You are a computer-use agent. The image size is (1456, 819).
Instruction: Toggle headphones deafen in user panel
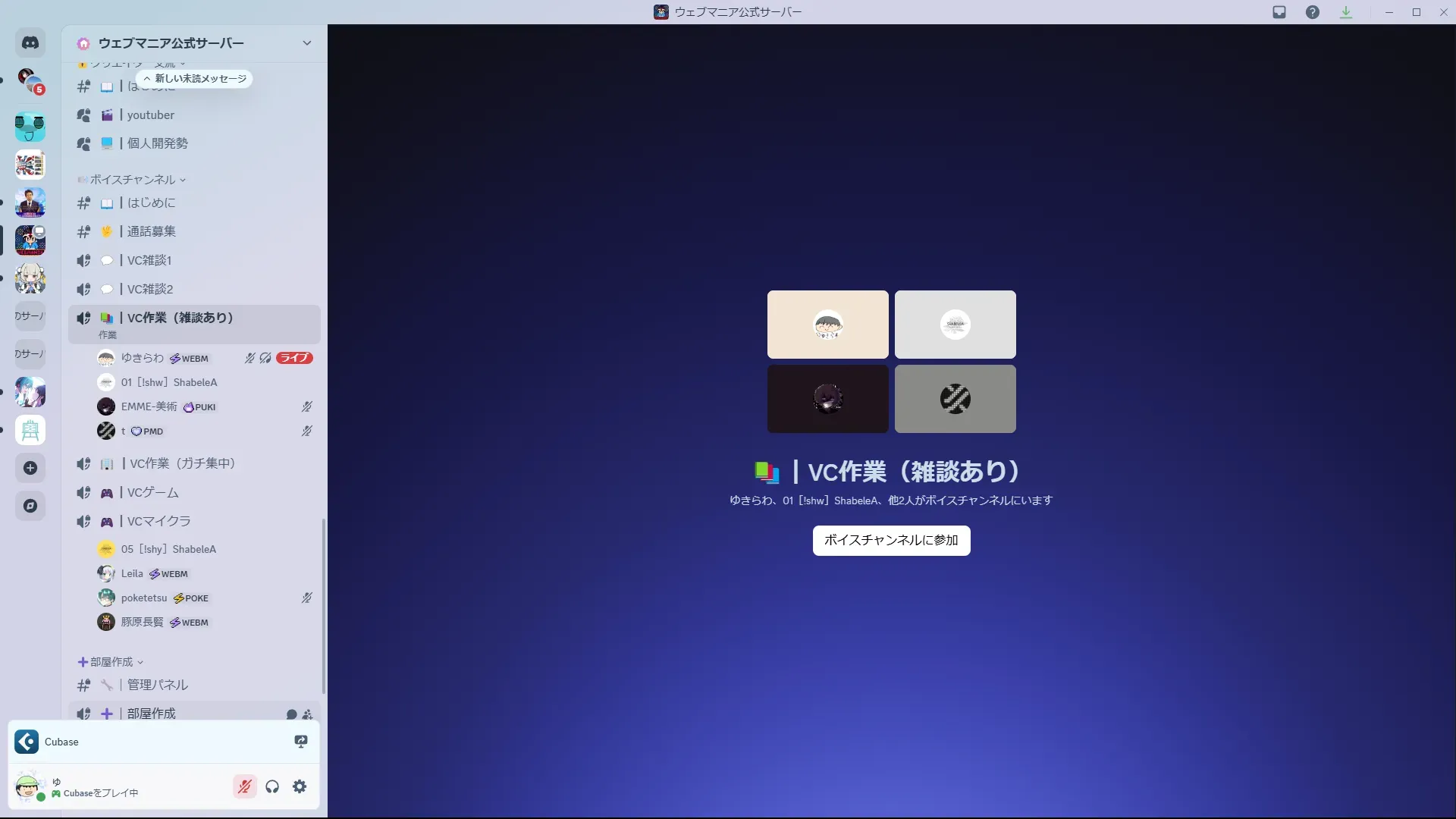tap(272, 786)
